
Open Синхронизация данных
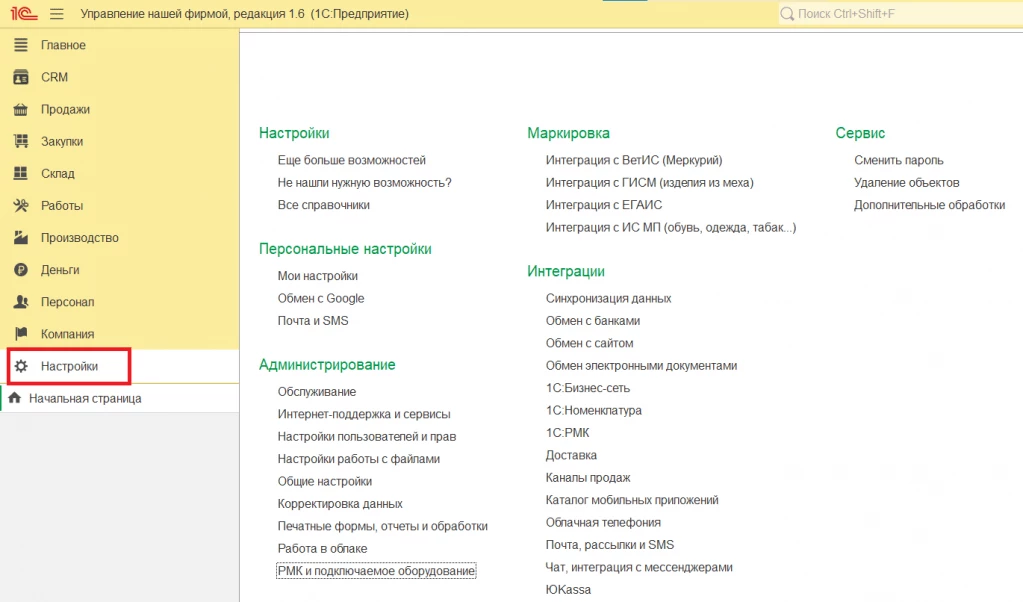tap(609, 299)
